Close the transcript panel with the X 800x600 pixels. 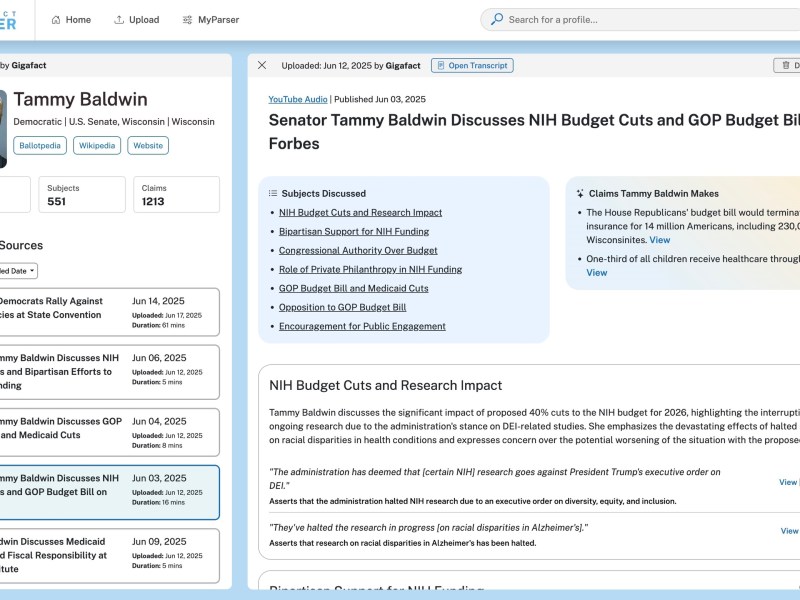pos(262,64)
